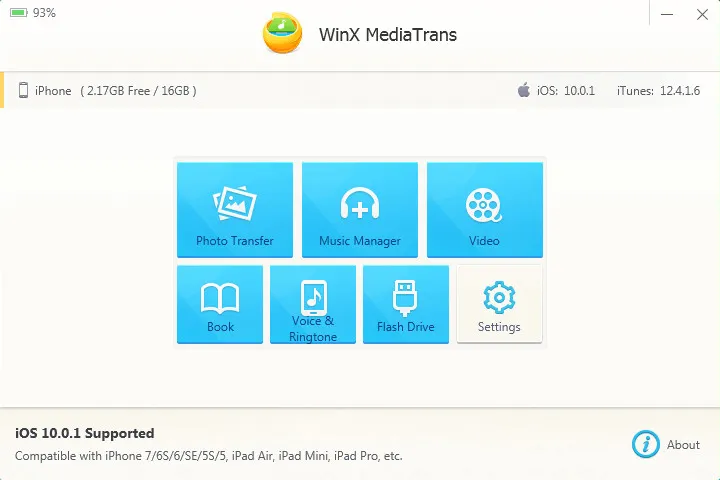The height and width of the screenshot is (480, 721).
Task: Click the About info icon
Action: [646, 444]
